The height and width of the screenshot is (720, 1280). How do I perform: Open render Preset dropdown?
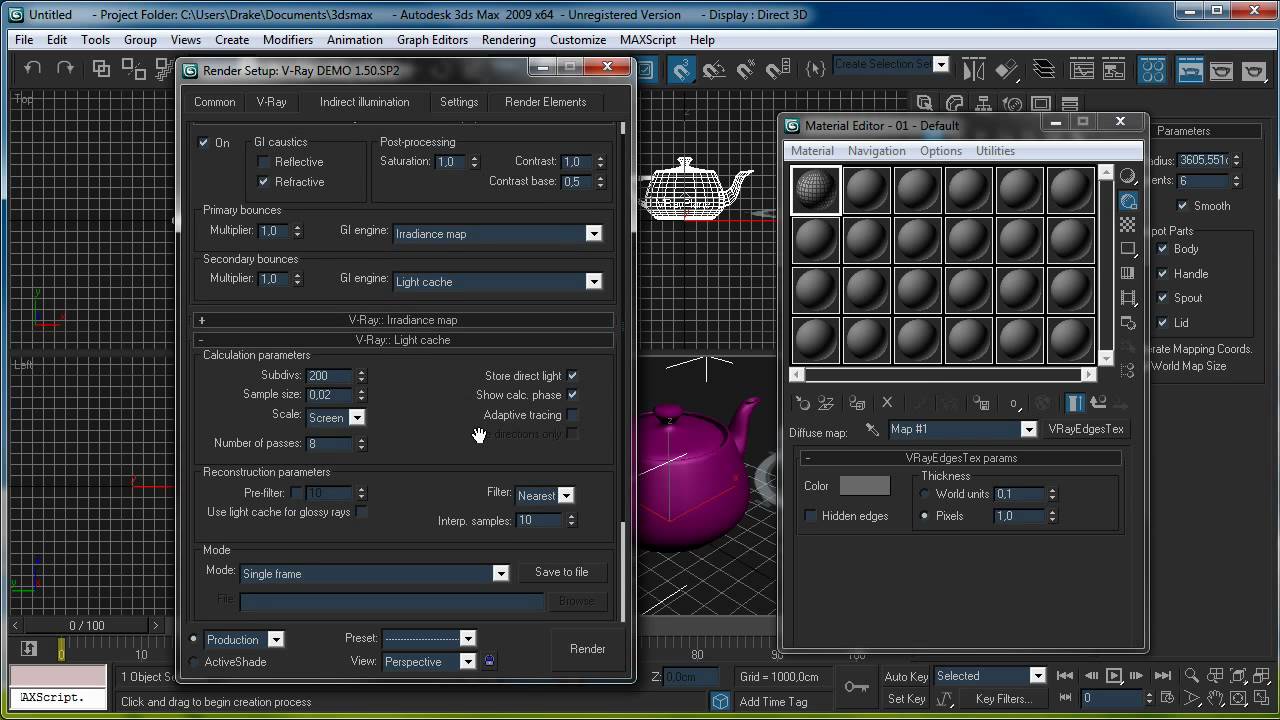tap(429, 638)
